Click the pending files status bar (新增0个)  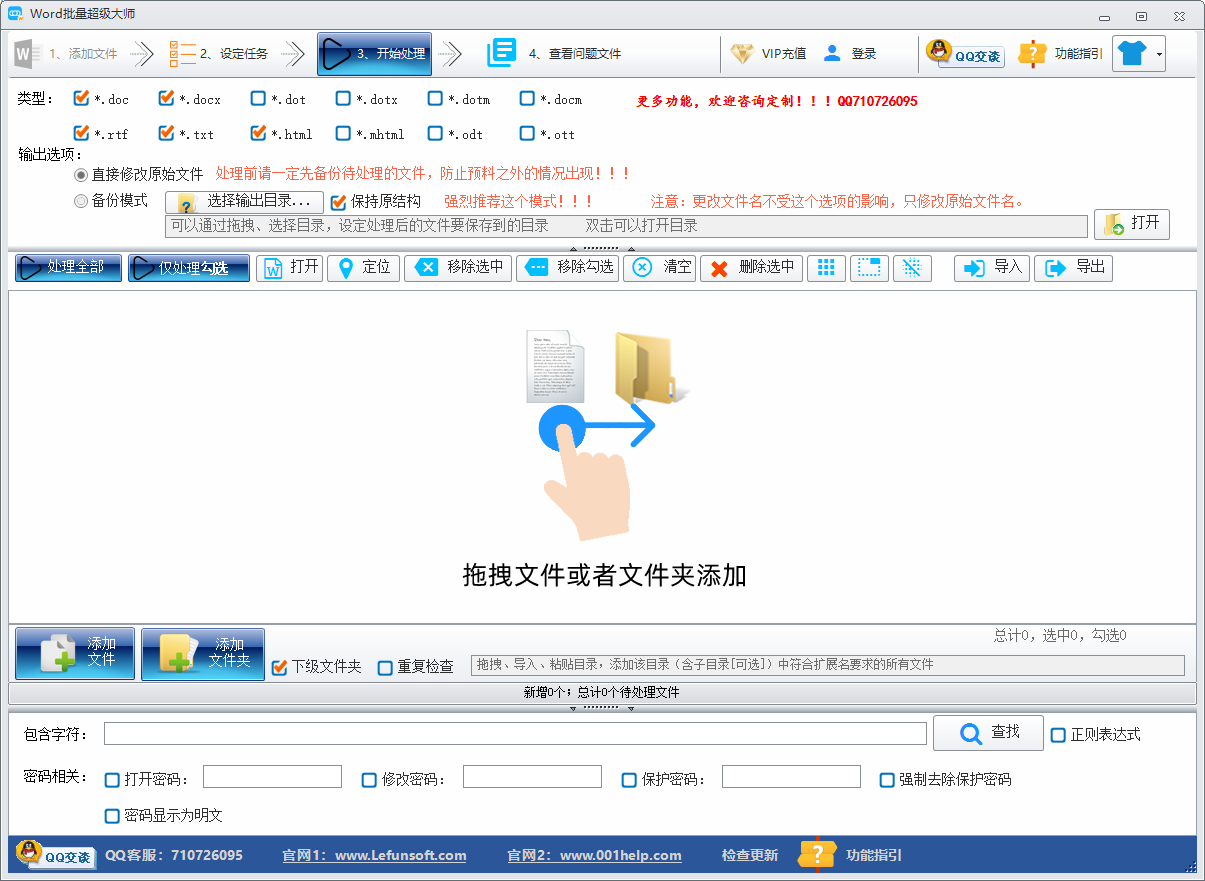coord(602,692)
